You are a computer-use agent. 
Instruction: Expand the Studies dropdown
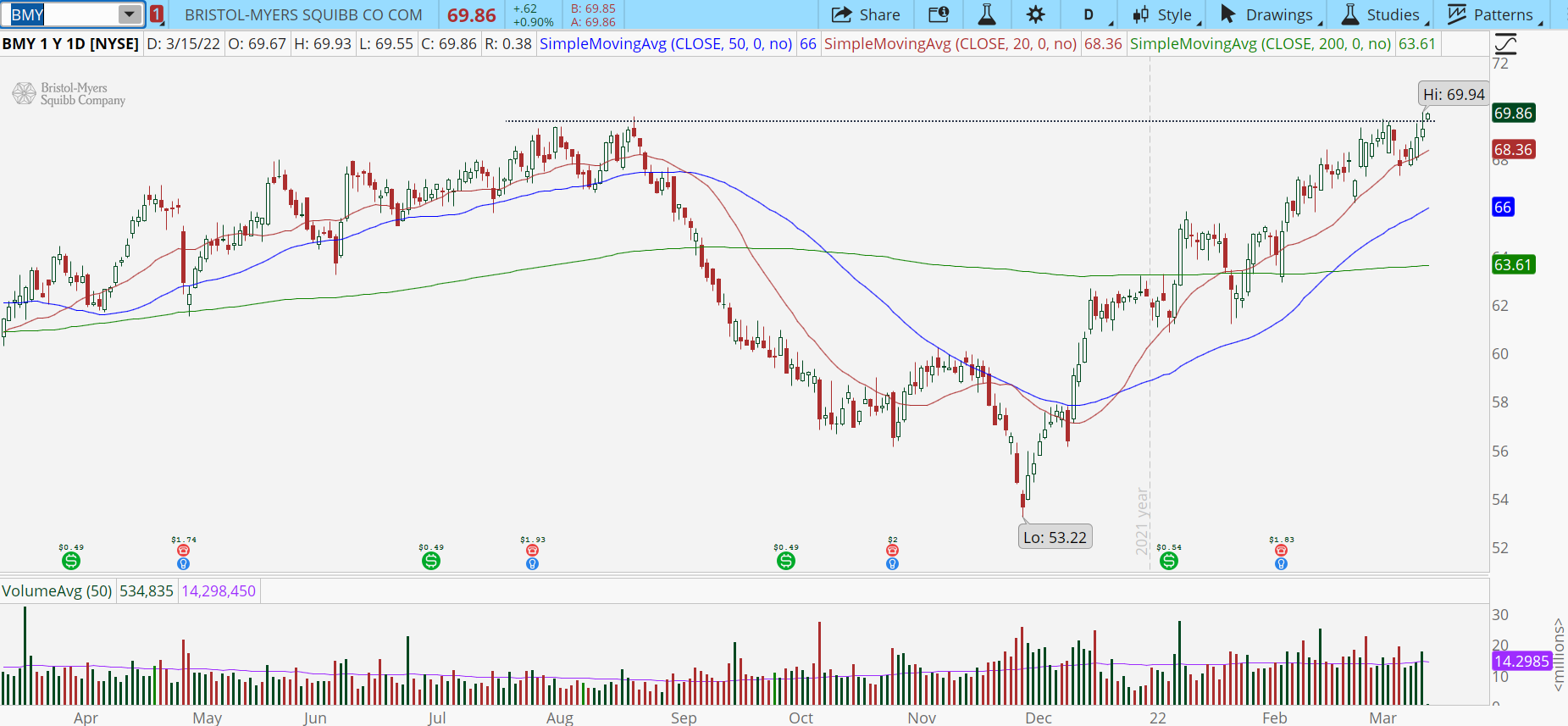1385,14
